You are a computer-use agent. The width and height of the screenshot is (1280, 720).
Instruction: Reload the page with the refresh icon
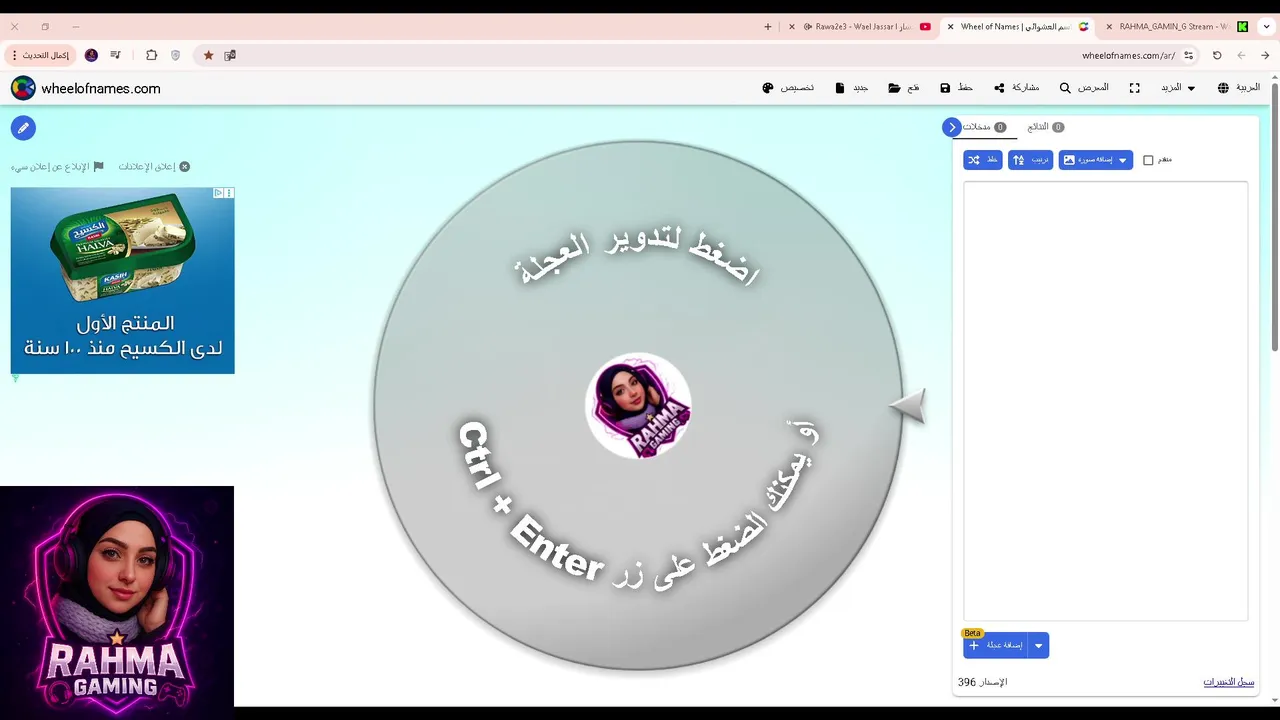(x=1217, y=55)
